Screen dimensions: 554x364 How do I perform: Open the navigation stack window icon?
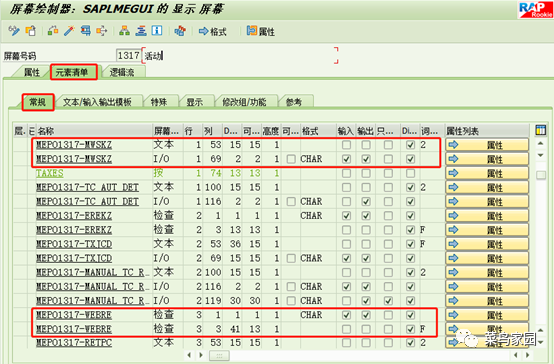(141, 31)
